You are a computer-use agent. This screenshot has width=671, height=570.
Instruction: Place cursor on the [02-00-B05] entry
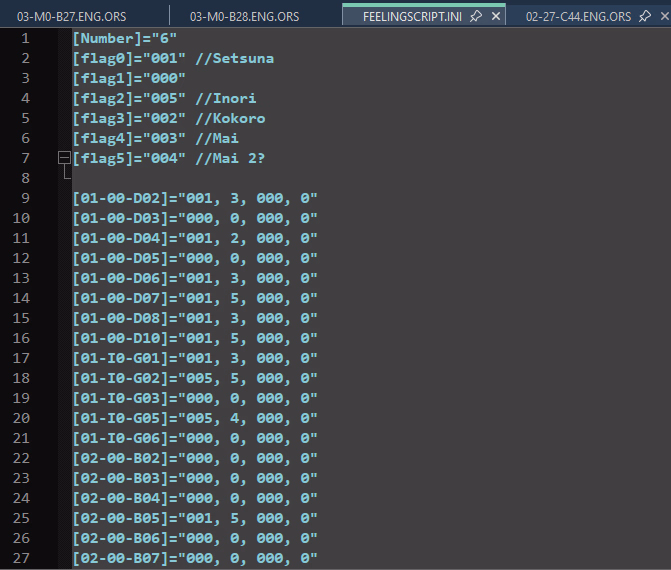(195, 518)
